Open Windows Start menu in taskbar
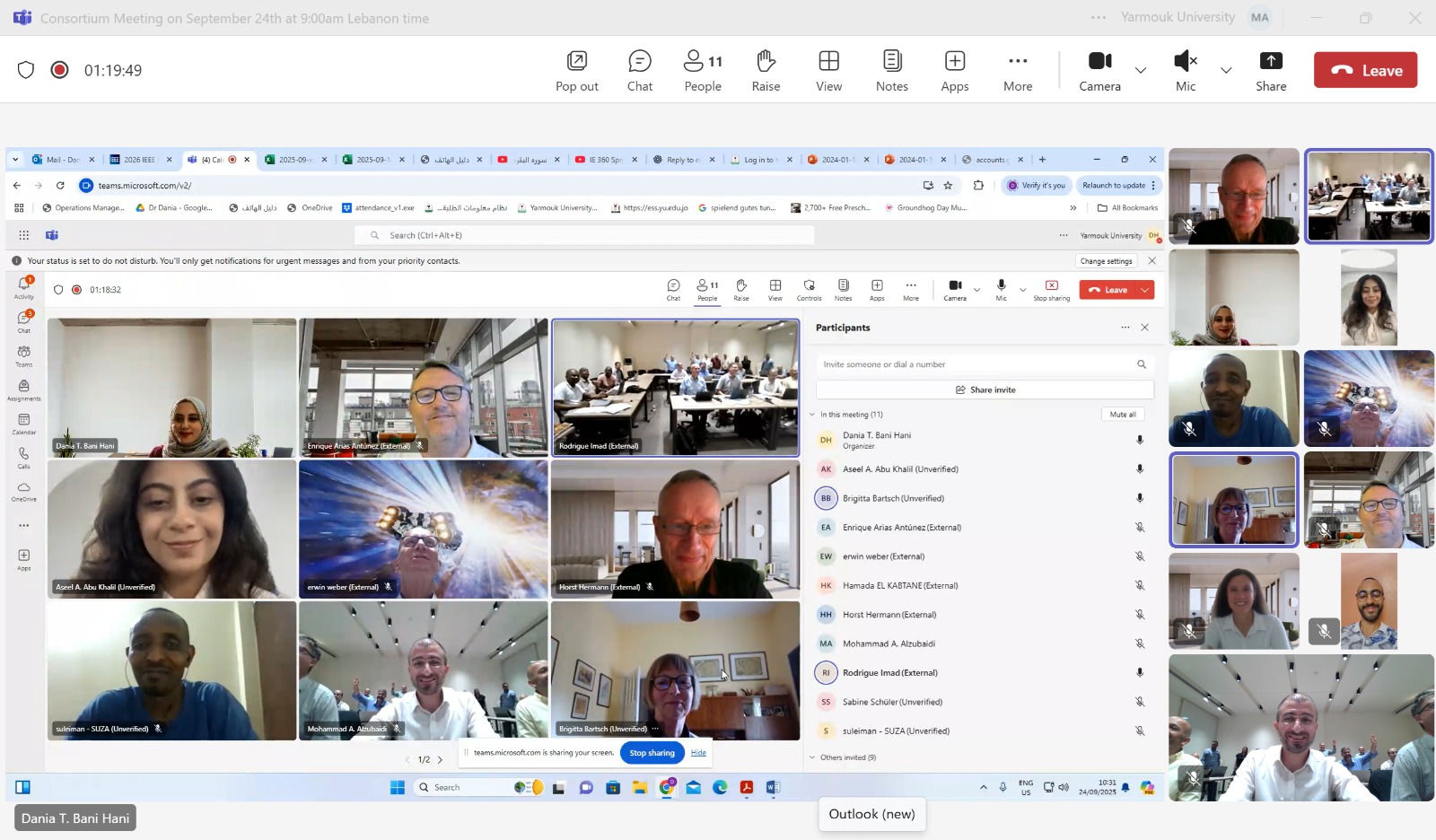The width and height of the screenshot is (1436, 840). [x=398, y=788]
